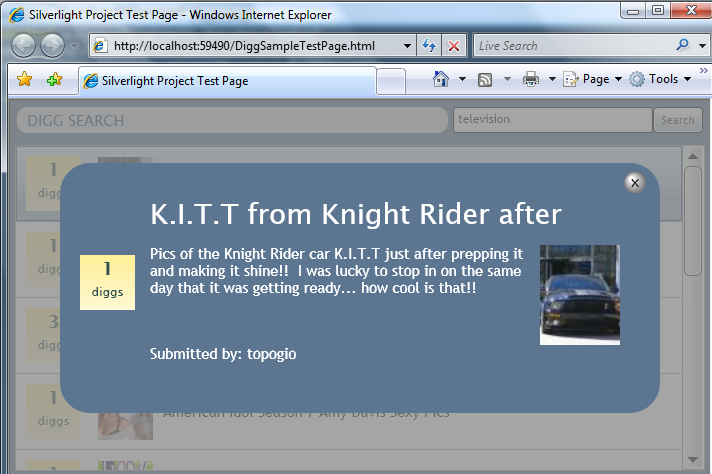This screenshot has height=474, width=712.
Task: Click the scrollbar down arrow
Action: (x=693, y=459)
